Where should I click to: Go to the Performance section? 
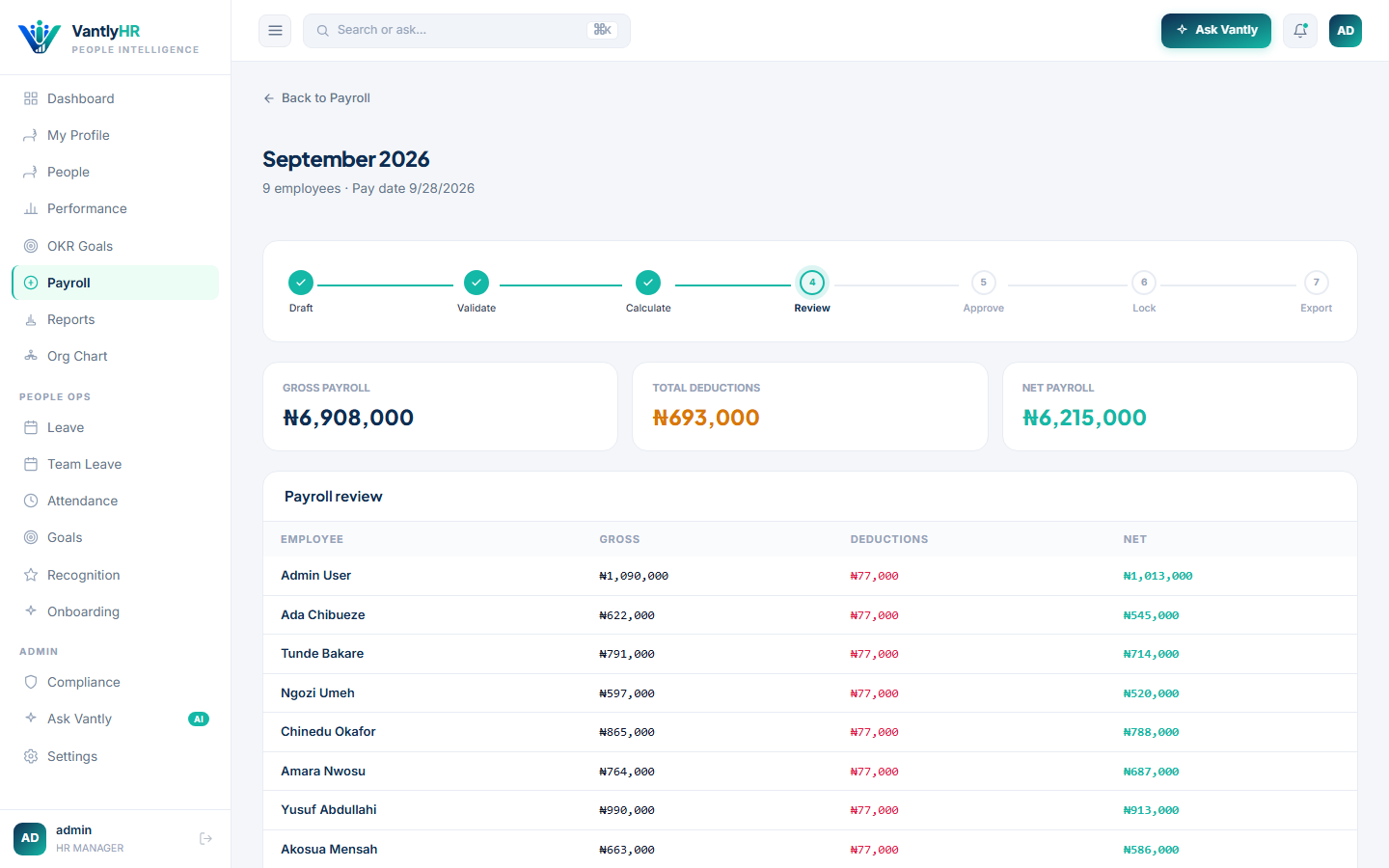click(116, 208)
